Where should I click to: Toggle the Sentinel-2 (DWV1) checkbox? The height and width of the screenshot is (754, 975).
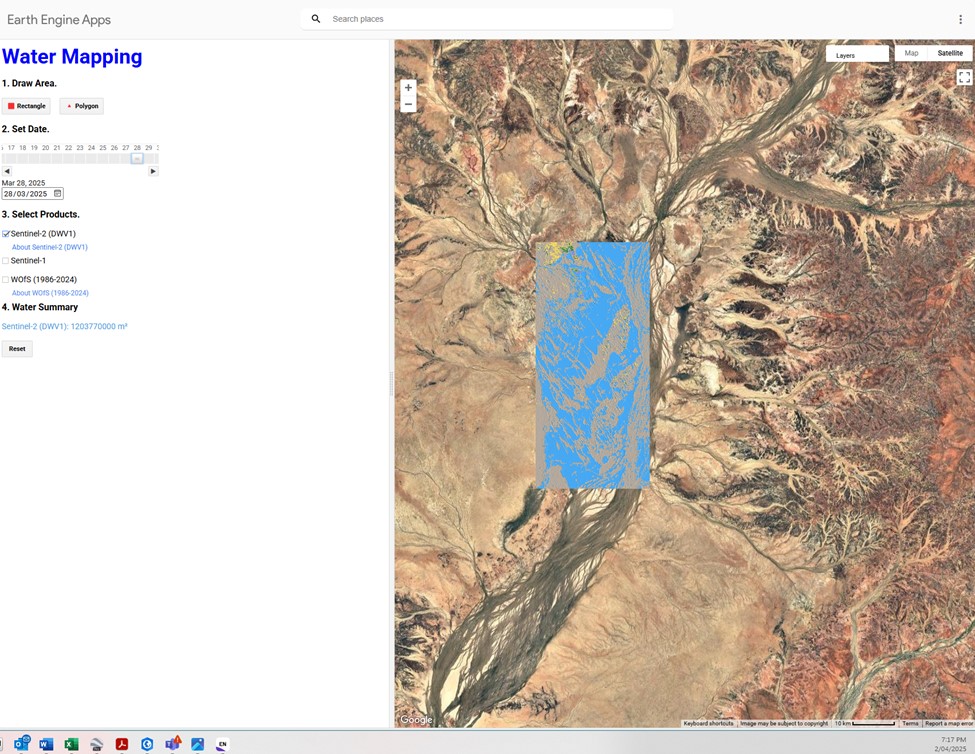6,234
